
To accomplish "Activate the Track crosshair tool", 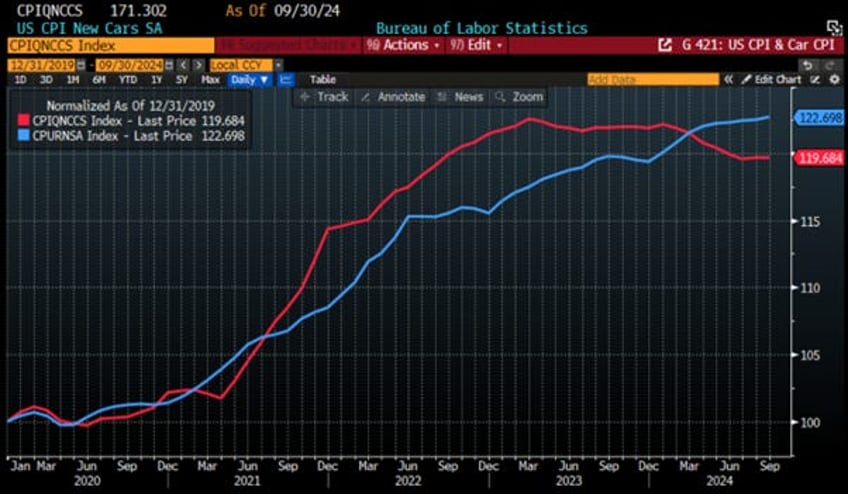I will pyautogui.click(x=324, y=97).
